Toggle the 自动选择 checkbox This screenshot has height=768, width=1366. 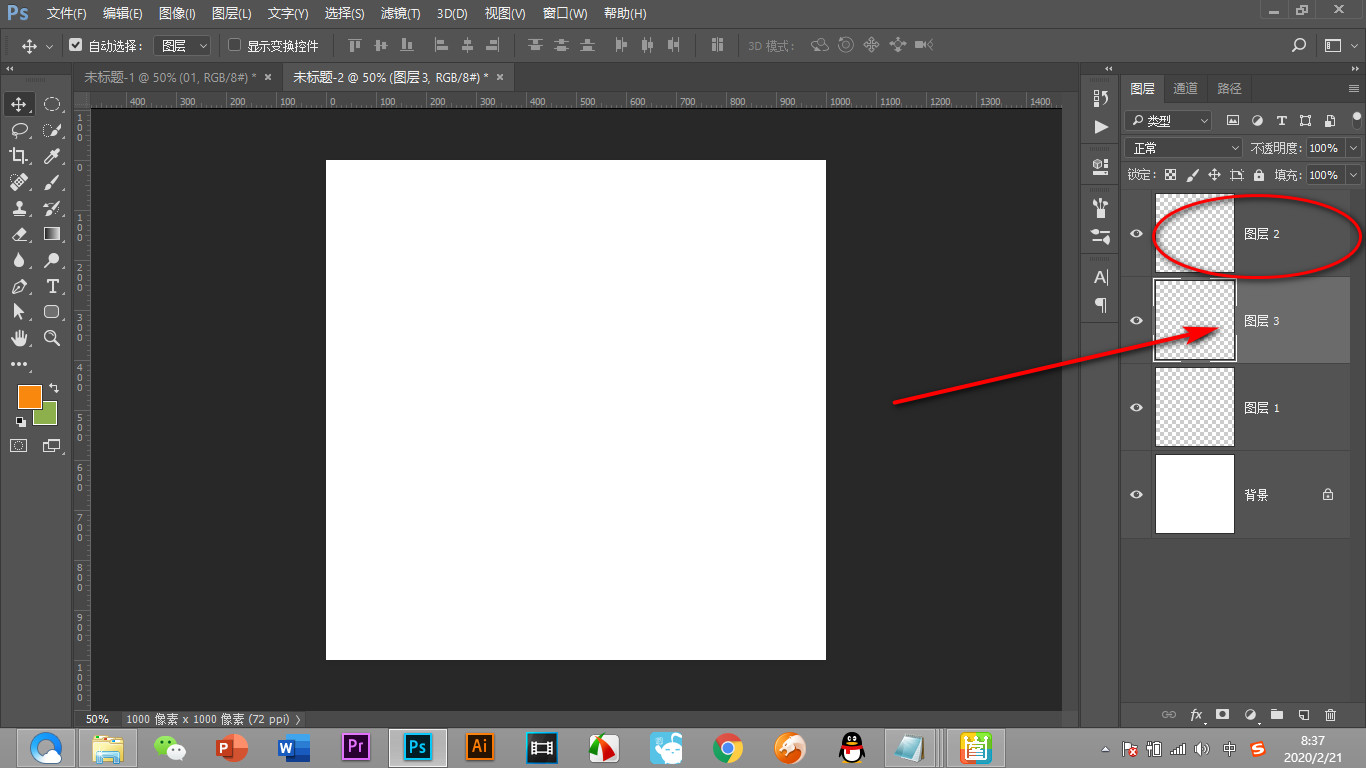pos(75,45)
